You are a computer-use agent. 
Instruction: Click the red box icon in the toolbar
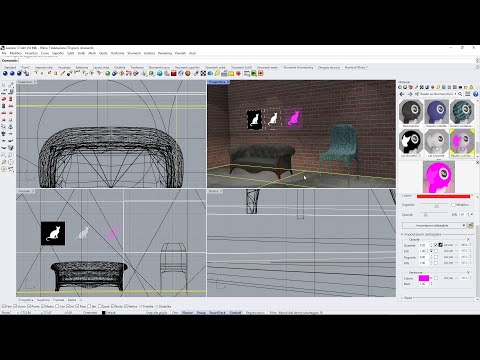174,73
